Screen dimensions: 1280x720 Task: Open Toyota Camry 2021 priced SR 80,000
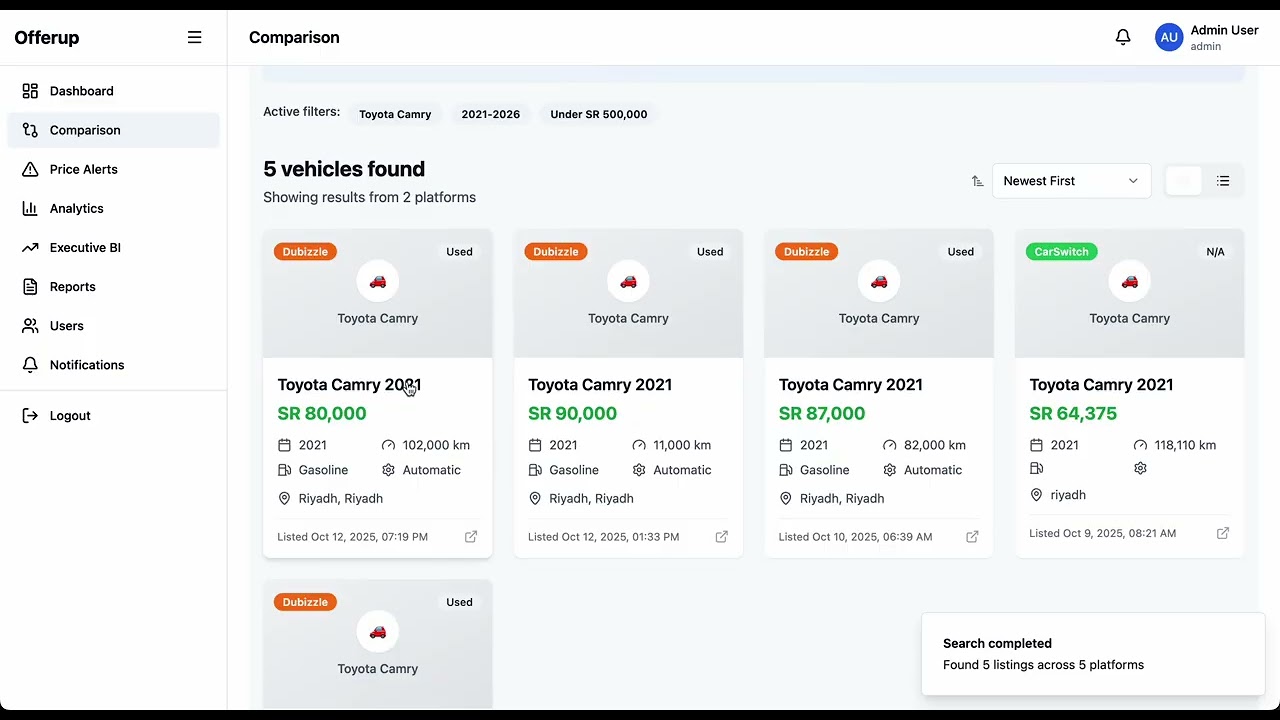[349, 385]
